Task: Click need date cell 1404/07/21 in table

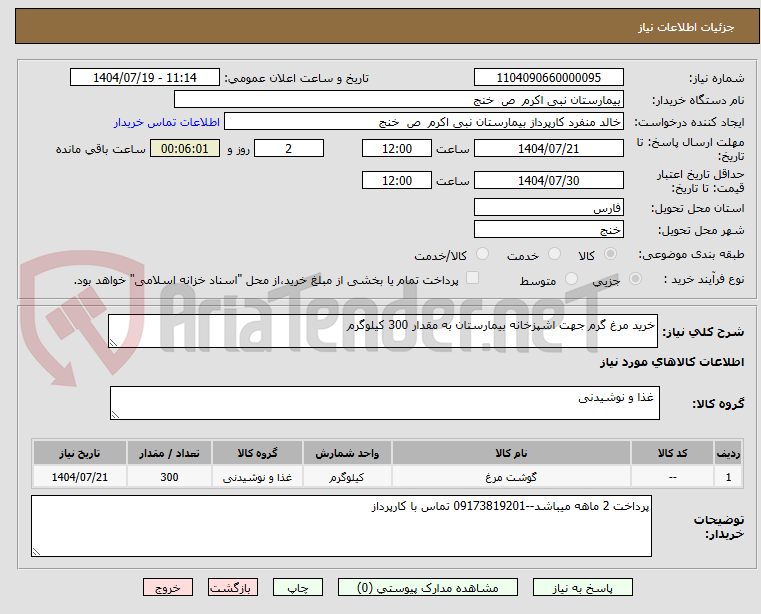Action: coord(80,477)
